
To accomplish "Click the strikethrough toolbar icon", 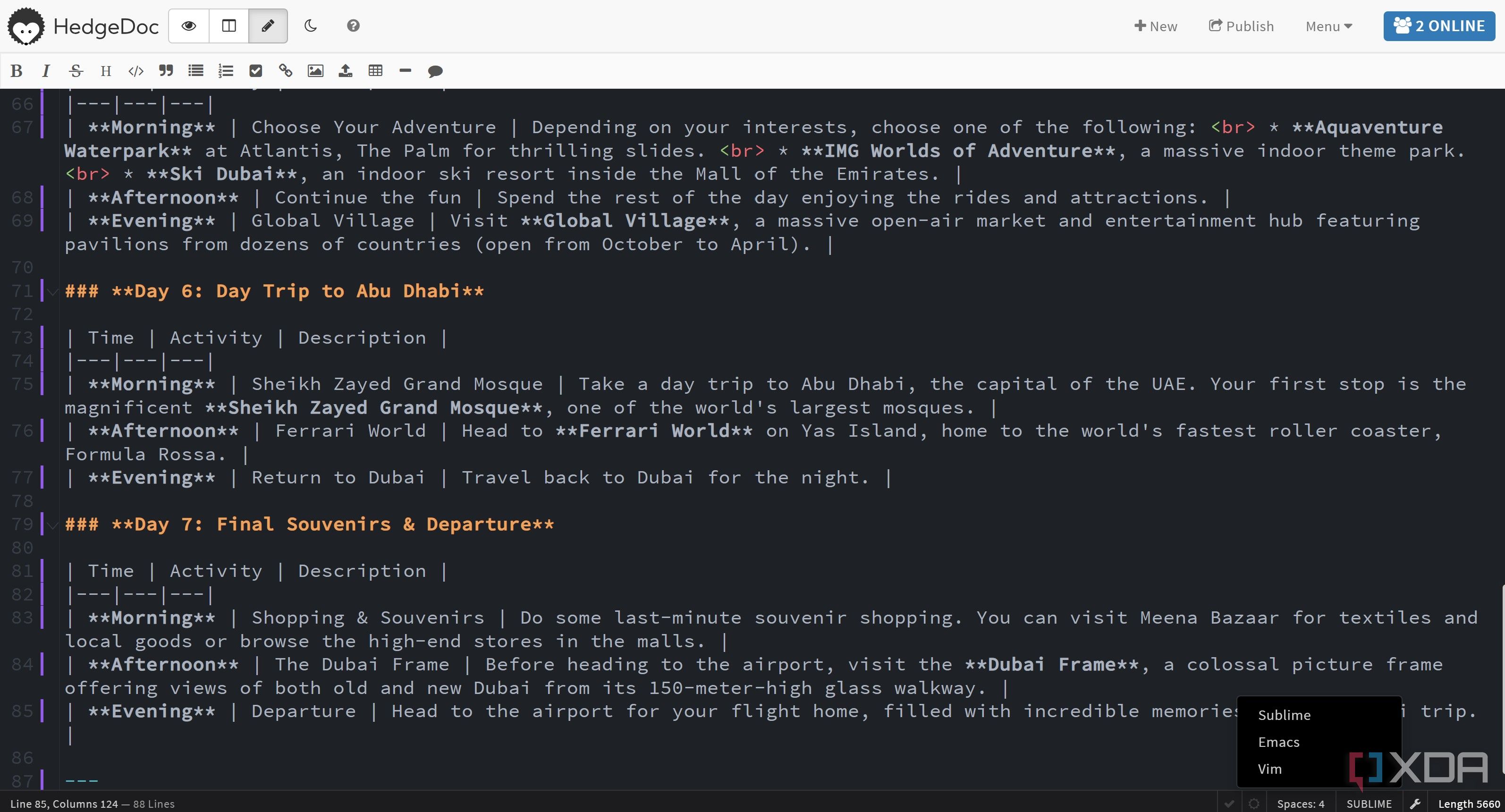I will [x=76, y=71].
